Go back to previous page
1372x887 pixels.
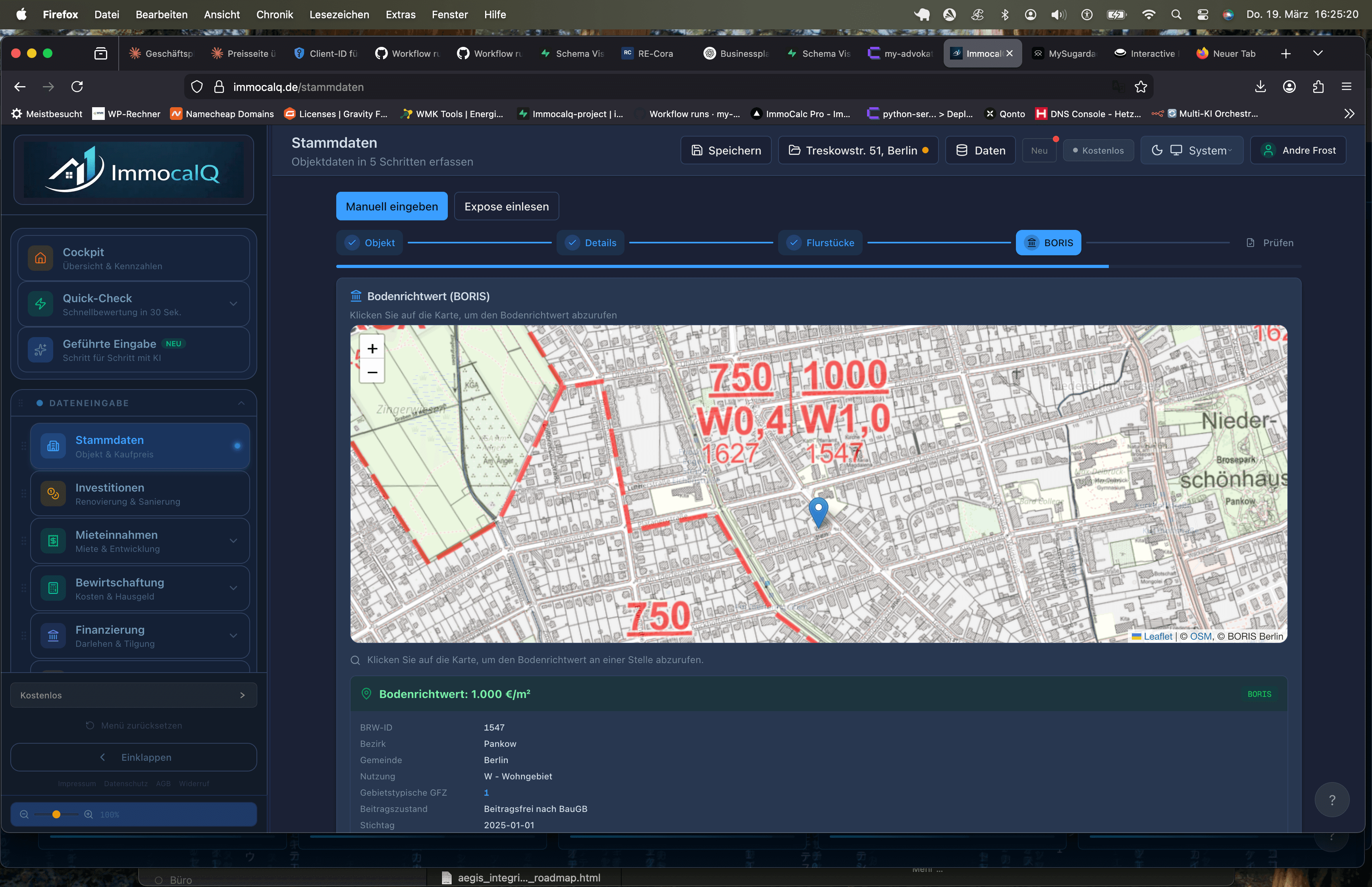[20, 87]
